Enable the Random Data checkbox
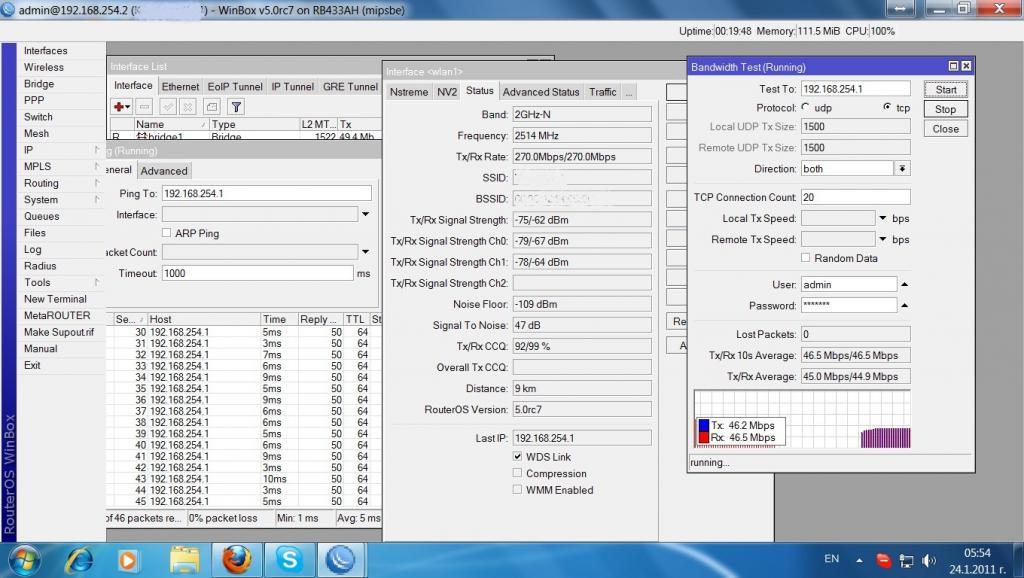1024x578 pixels. point(807,258)
